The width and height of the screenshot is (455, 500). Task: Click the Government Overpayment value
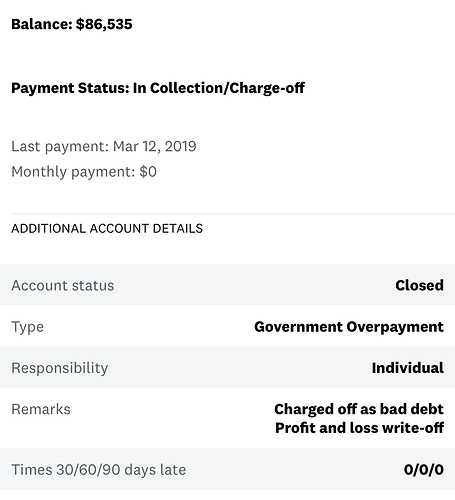click(349, 327)
